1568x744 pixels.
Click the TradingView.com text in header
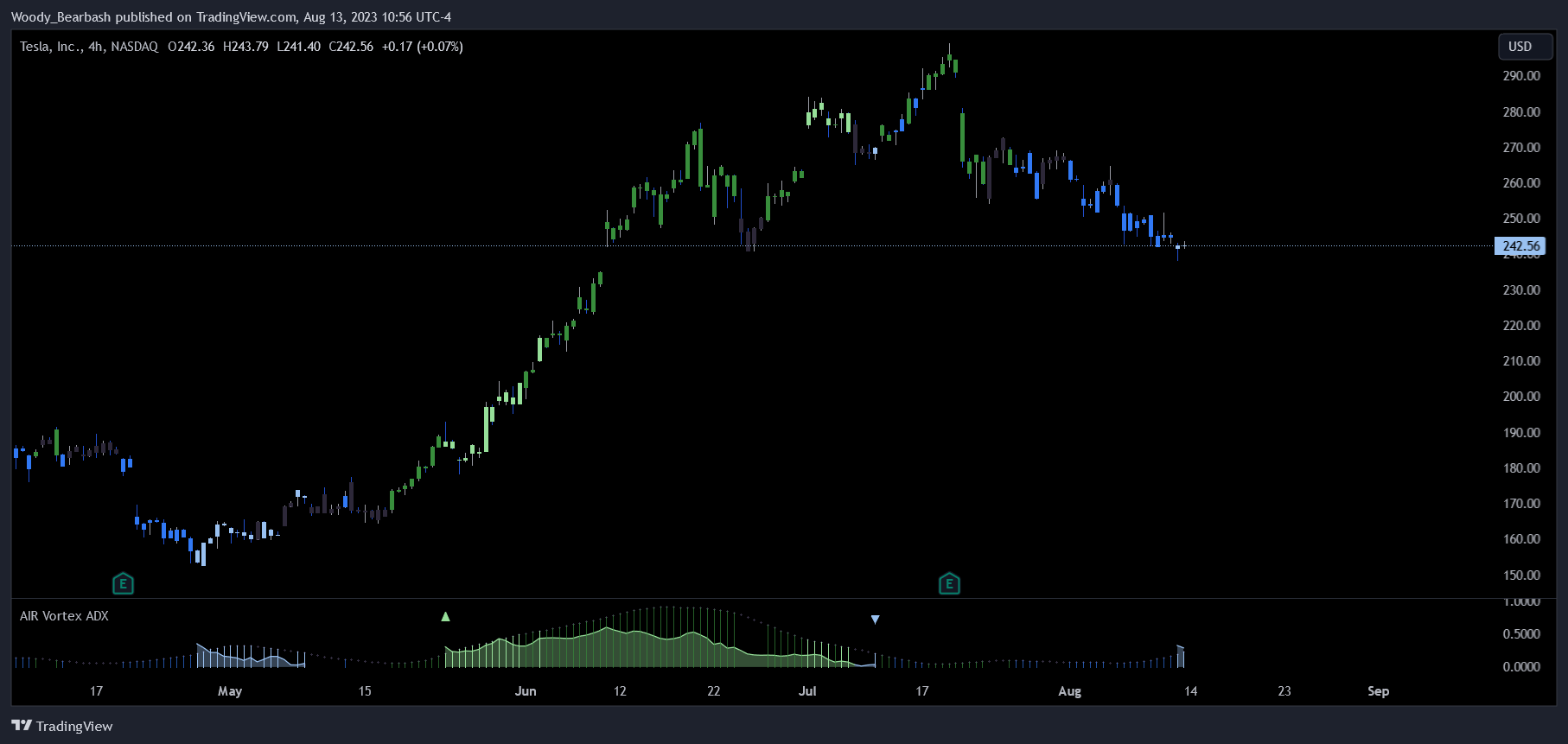pos(246,17)
